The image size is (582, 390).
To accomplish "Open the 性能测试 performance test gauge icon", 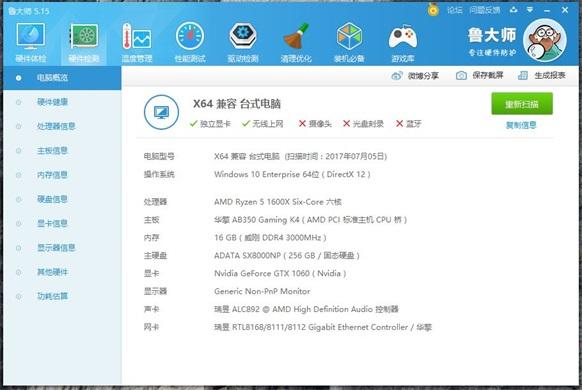I will click(190, 42).
